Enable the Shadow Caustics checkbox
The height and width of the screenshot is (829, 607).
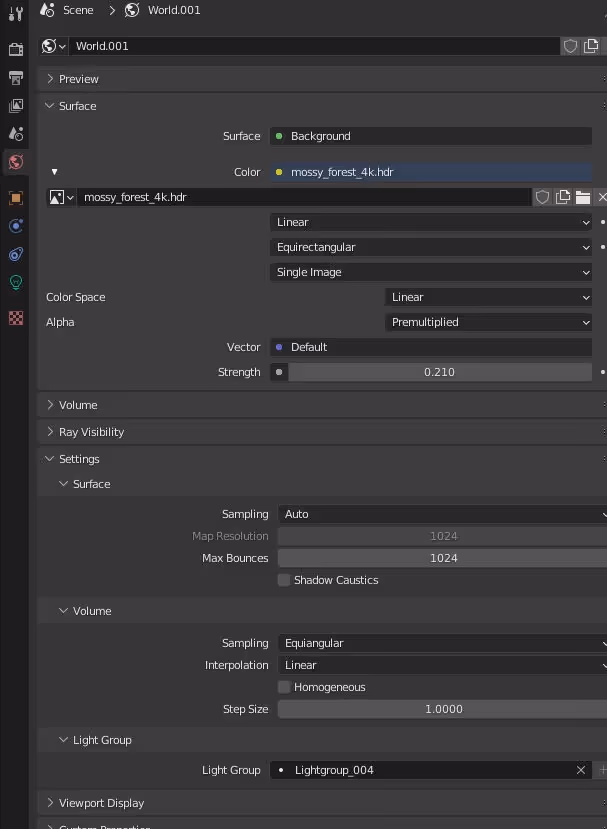[x=284, y=580]
